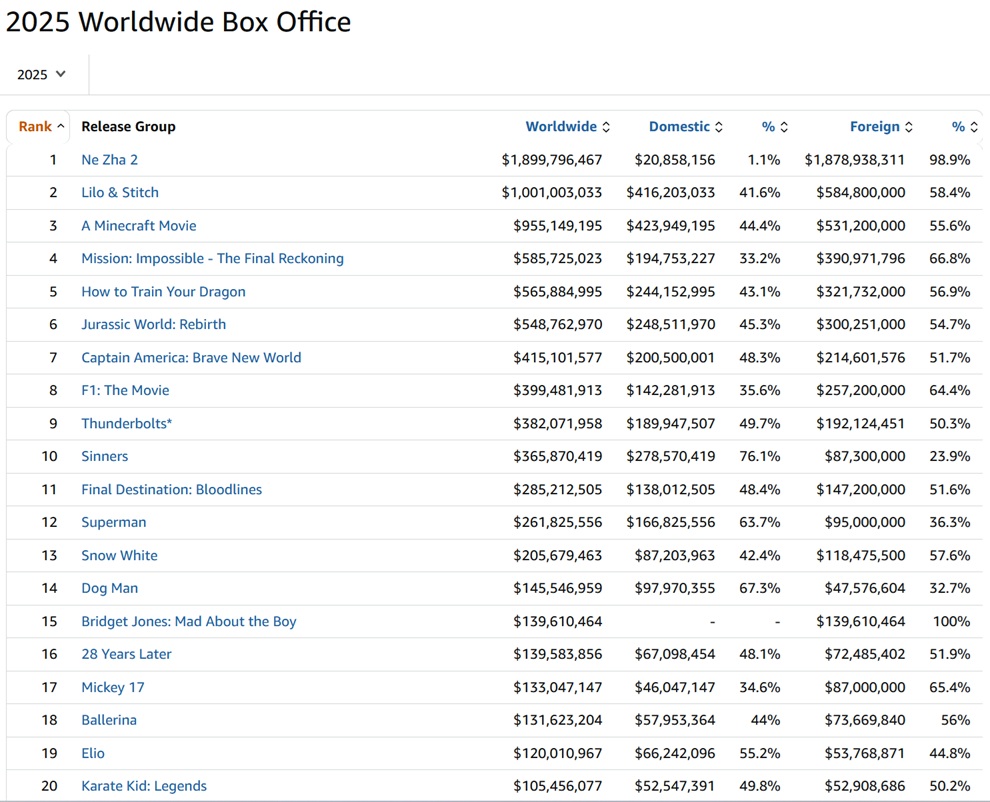Open the Mickey 17 link
990x802 pixels.
click(113, 687)
